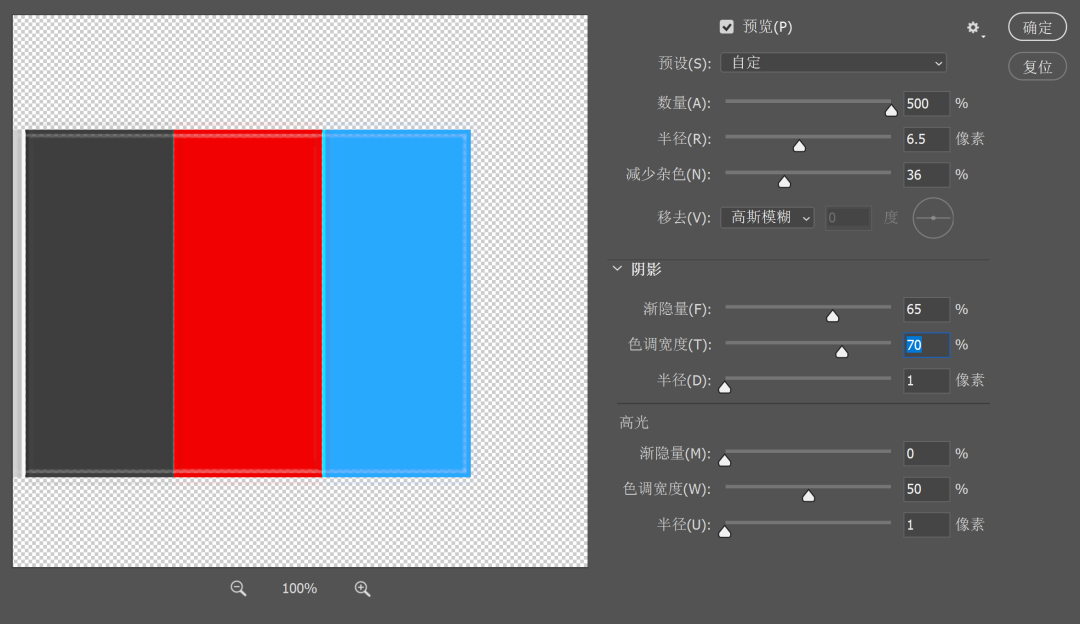Open the 移去(V) 高斯模糊 dropdown
Image resolution: width=1080 pixels, height=624 pixels.
click(767, 217)
